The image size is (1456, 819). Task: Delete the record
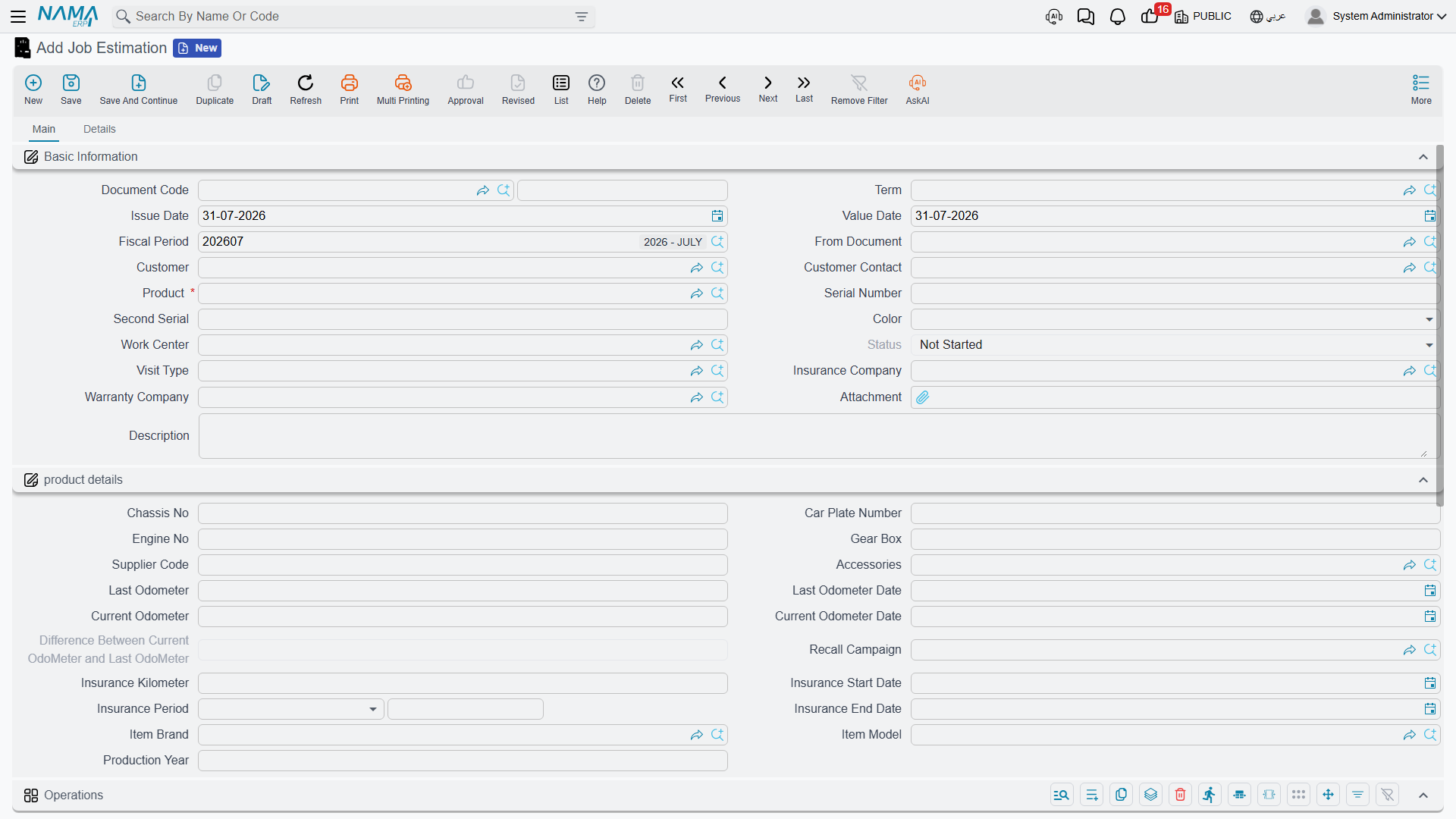coord(638,89)
